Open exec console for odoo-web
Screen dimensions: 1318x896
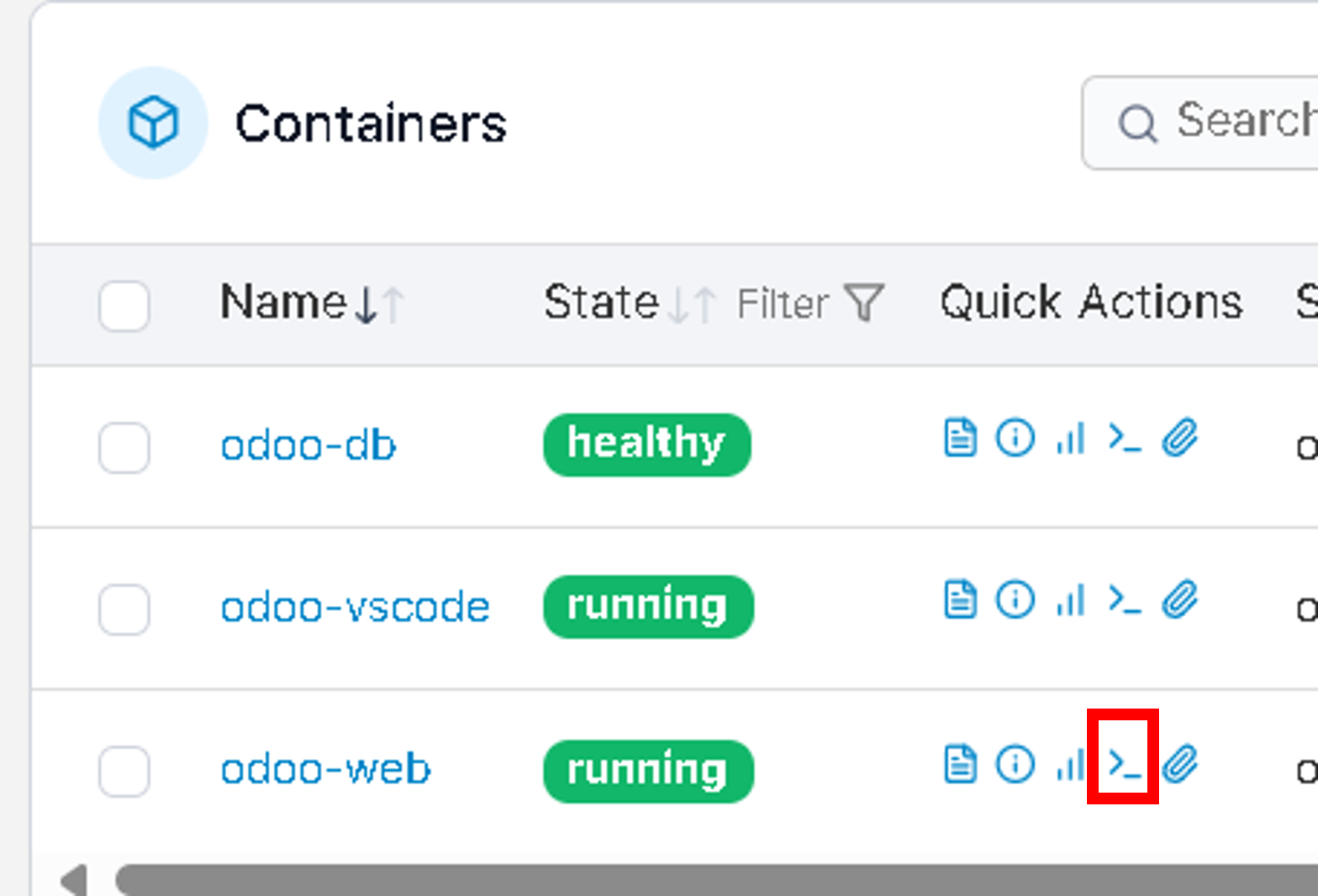click(1124, 764)
